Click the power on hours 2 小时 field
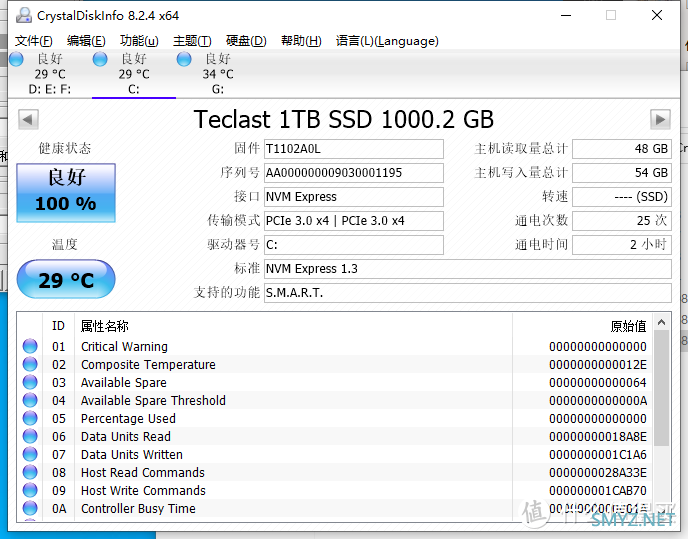This screenshot has width=688, height=539. [x=622, y=245]
